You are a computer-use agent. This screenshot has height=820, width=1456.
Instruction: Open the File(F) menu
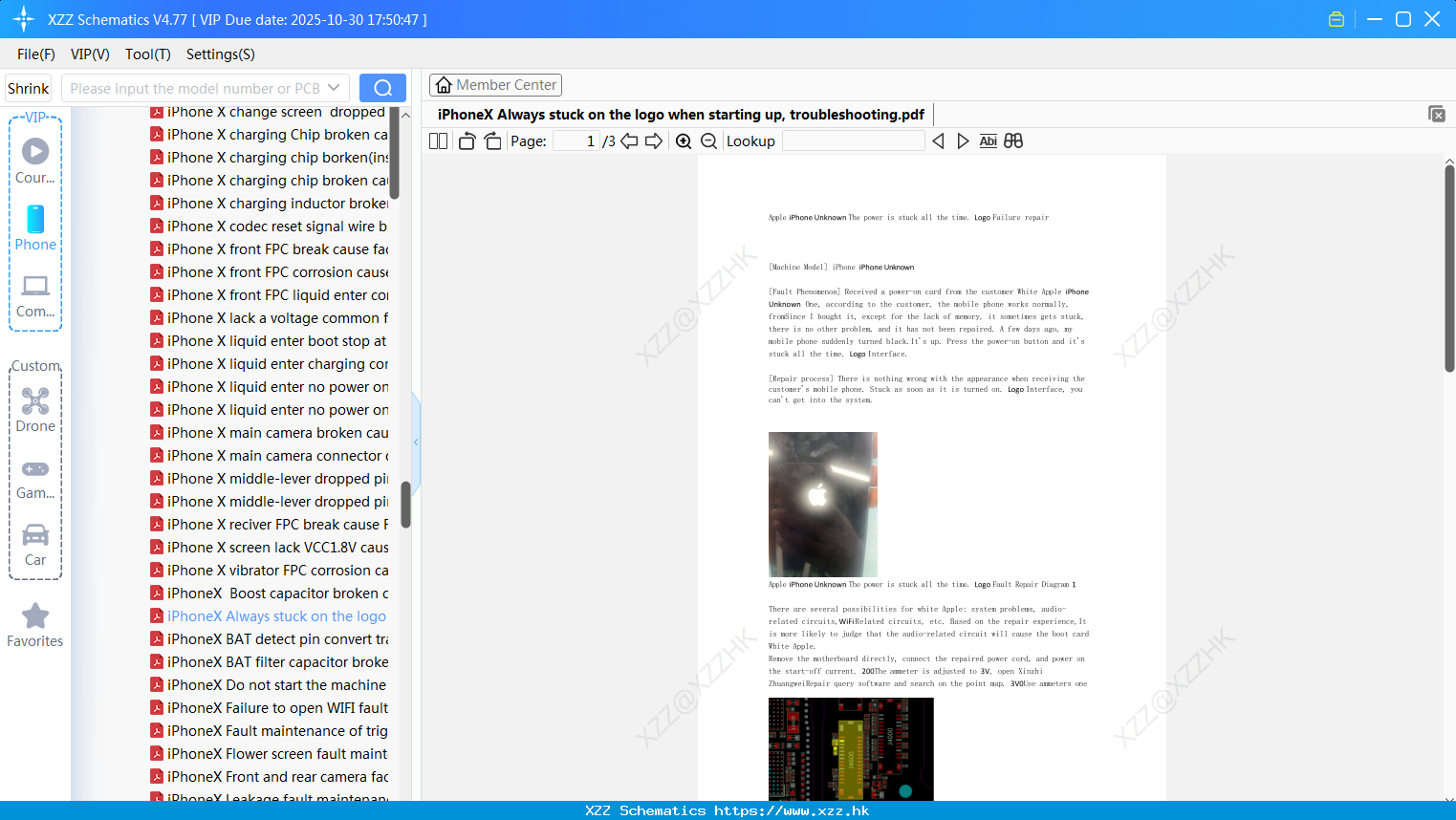click(36, 54)
